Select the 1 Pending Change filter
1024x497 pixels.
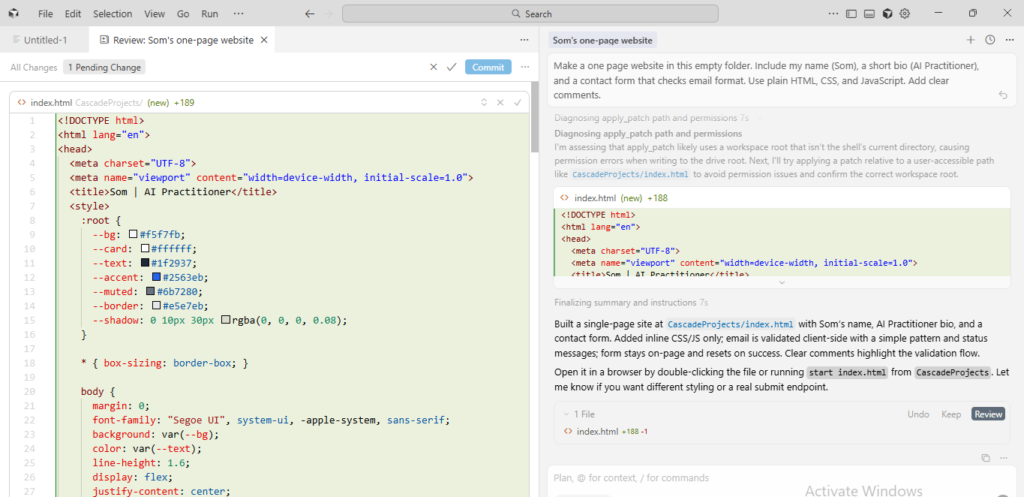[104, 67]
